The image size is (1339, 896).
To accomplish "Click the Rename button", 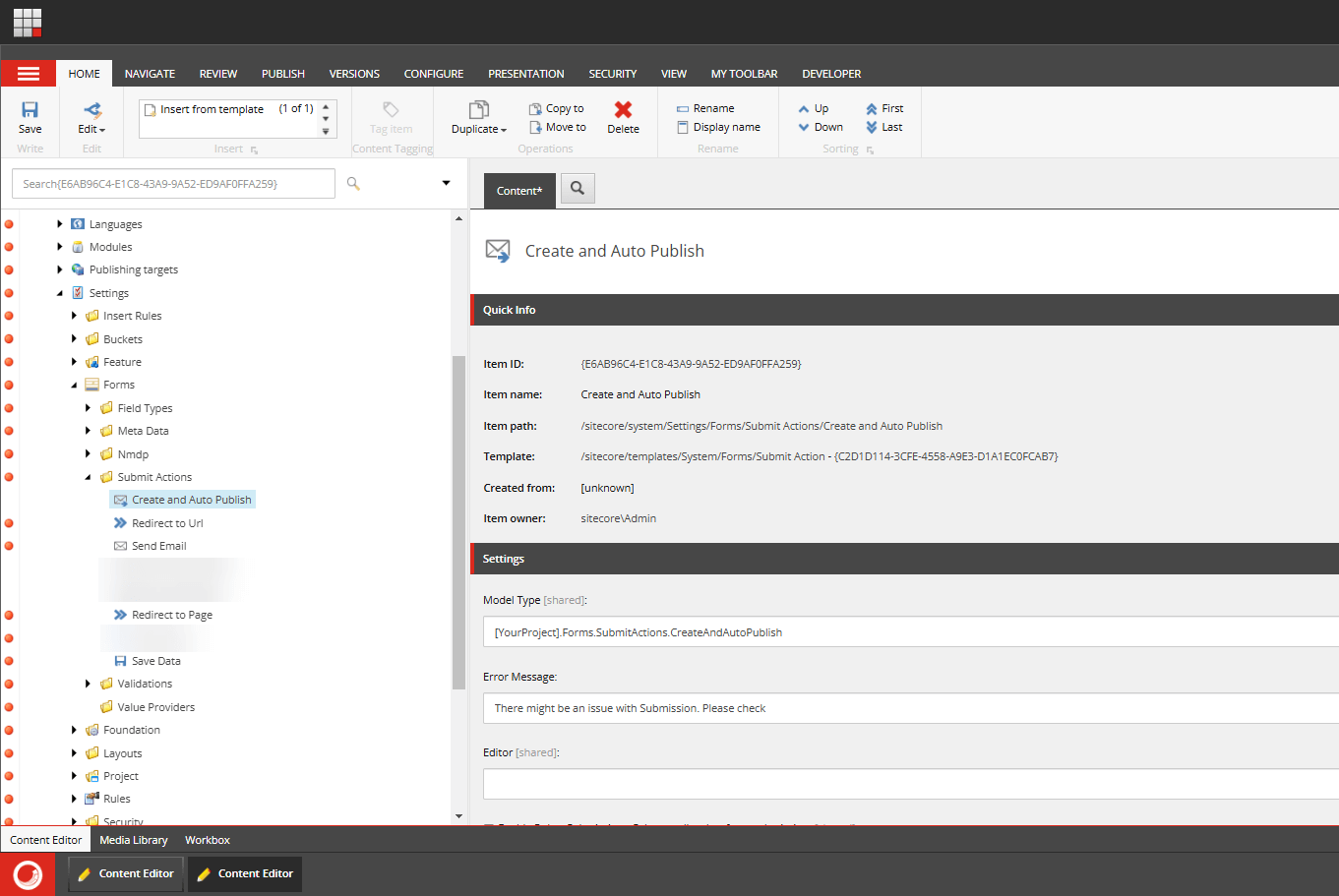I will tap(705, 108).
